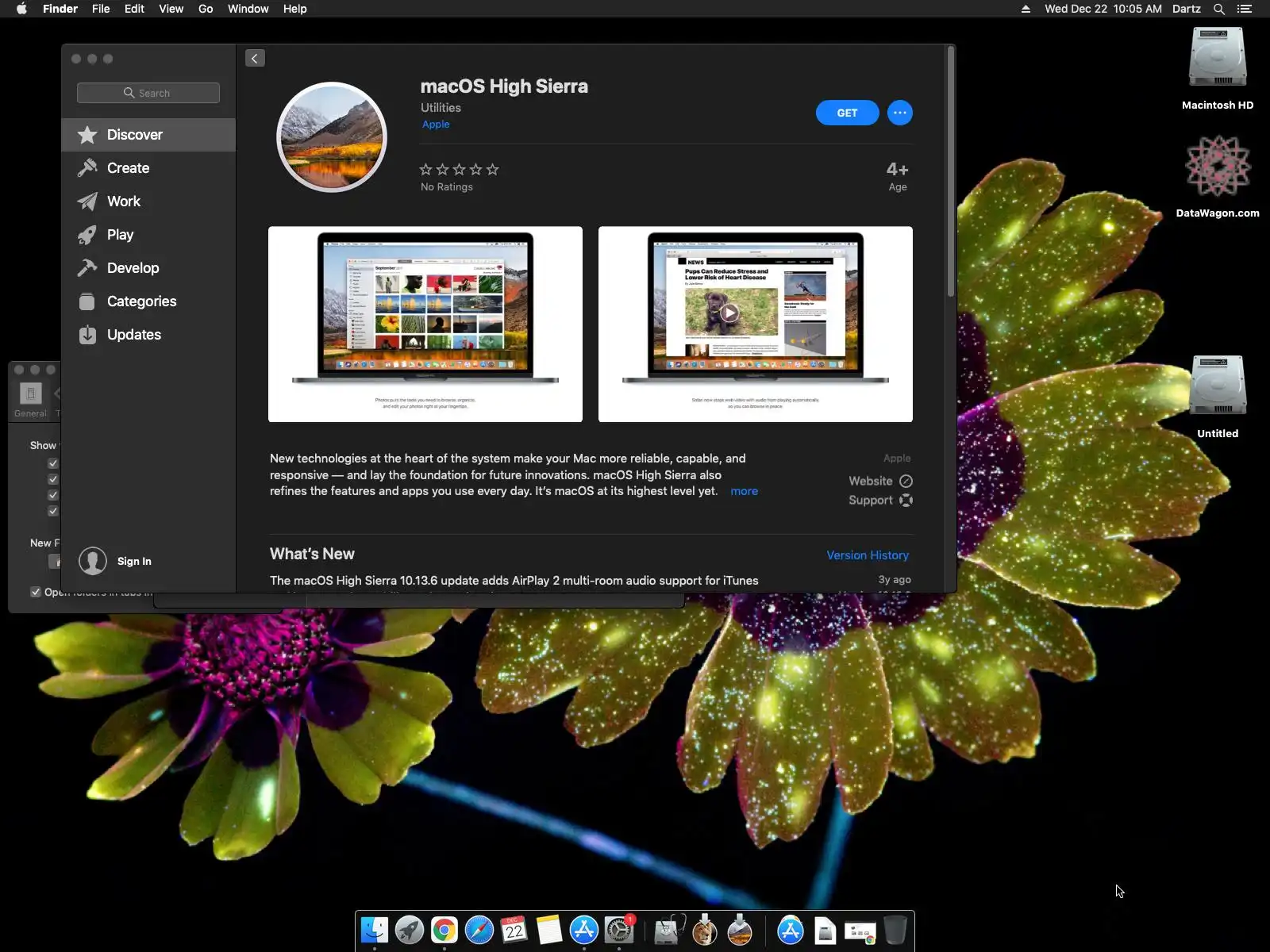Click the Sign In label
Viewport: 1270px width, 952px height.
coord(134,561)
